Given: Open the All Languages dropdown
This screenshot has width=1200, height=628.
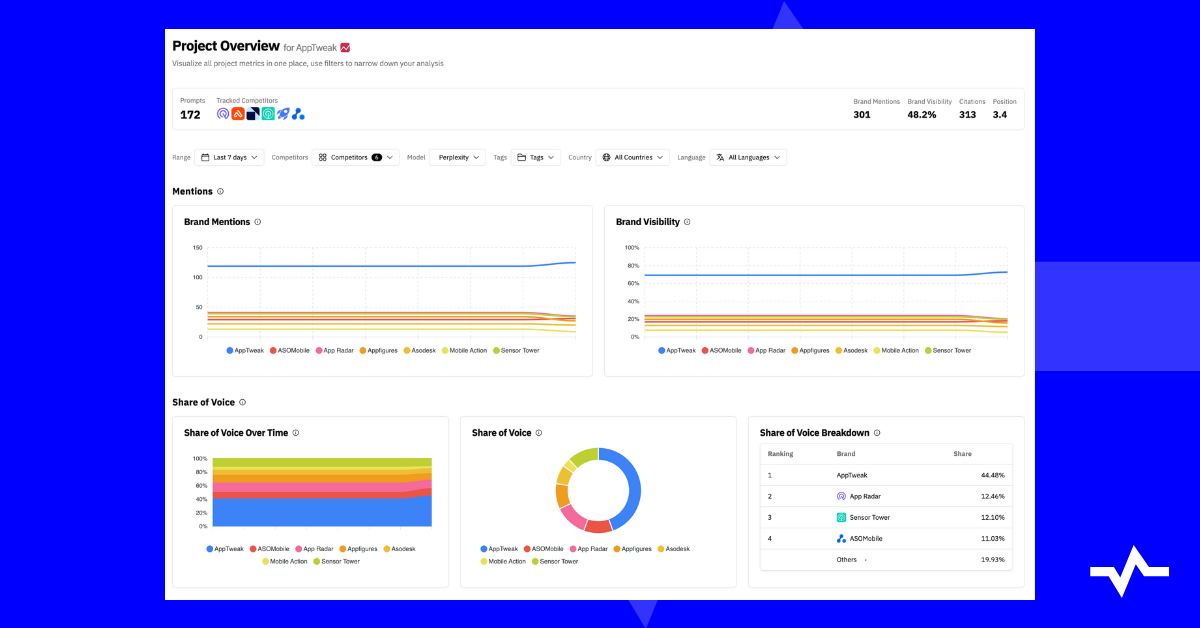Looking at the screenshot, I should [748, 157].
